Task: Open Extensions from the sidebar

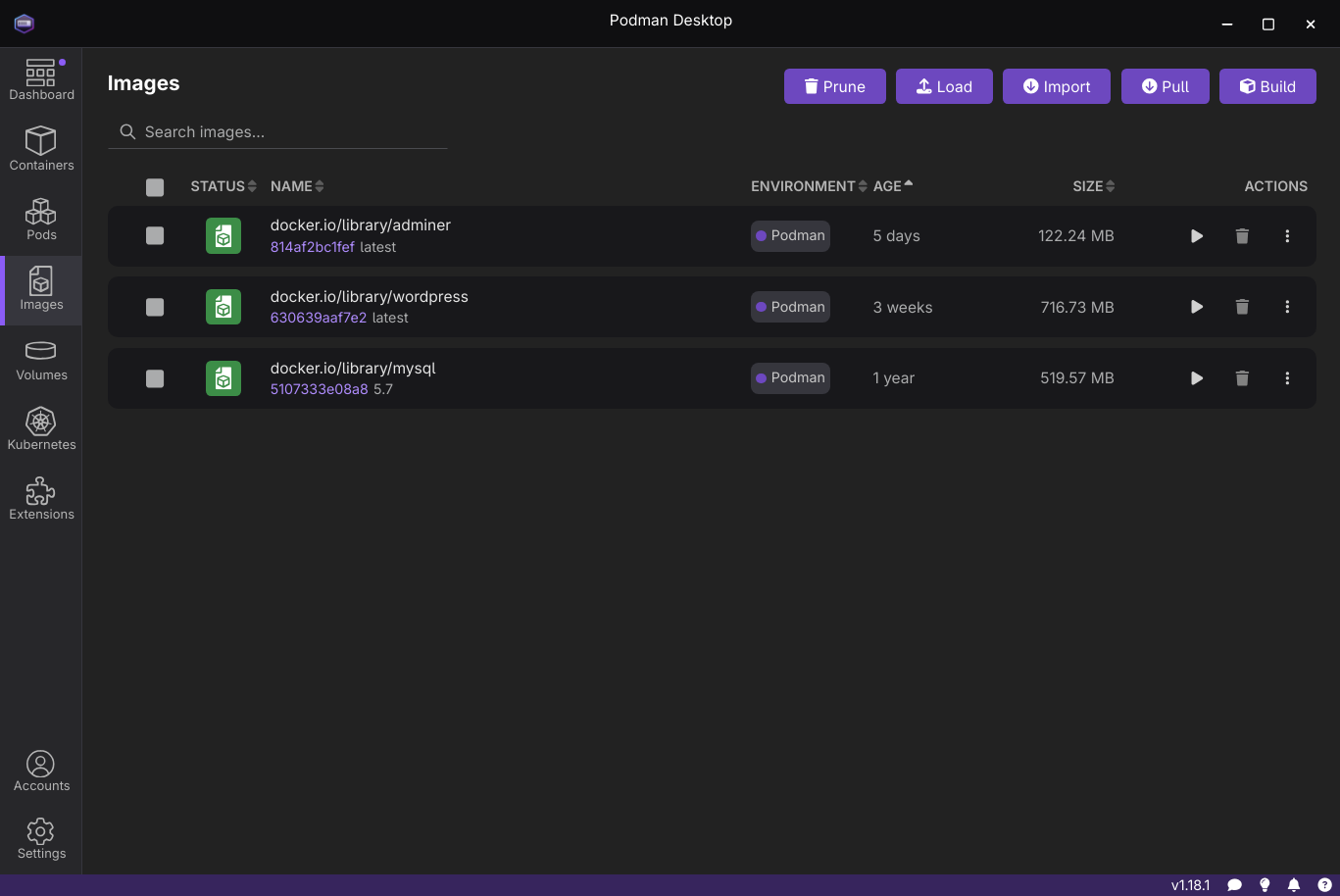Action: coord(41,499)
